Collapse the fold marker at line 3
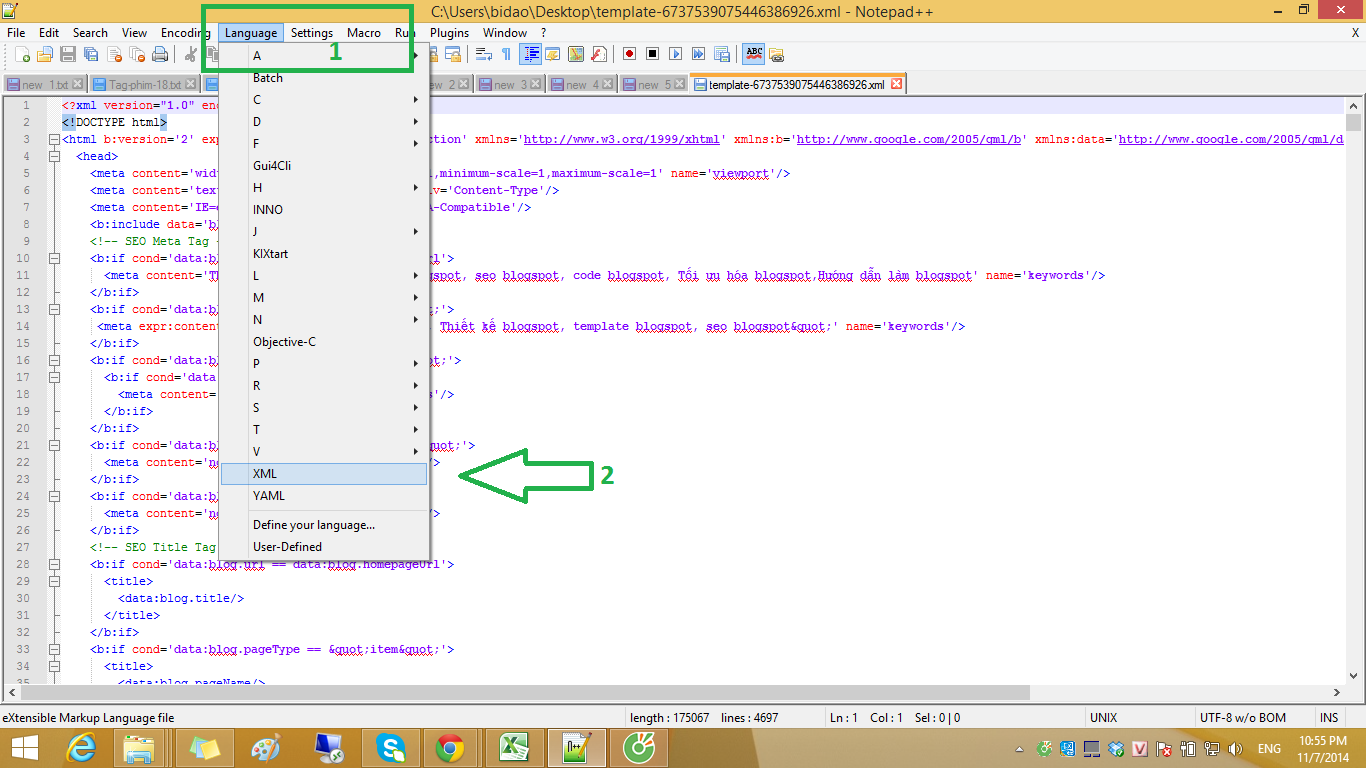This screenshot has width=1366, height=768. (53, 139)
